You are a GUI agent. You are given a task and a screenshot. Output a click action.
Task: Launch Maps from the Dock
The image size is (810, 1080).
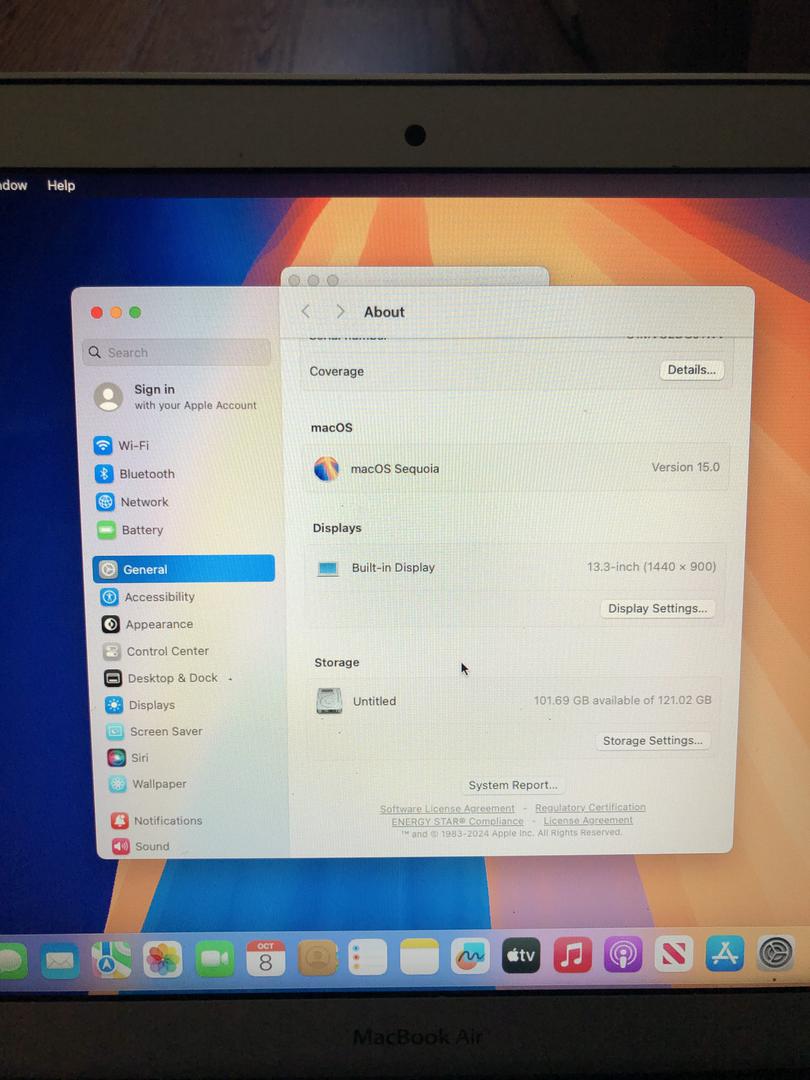[x=112, y=959]
